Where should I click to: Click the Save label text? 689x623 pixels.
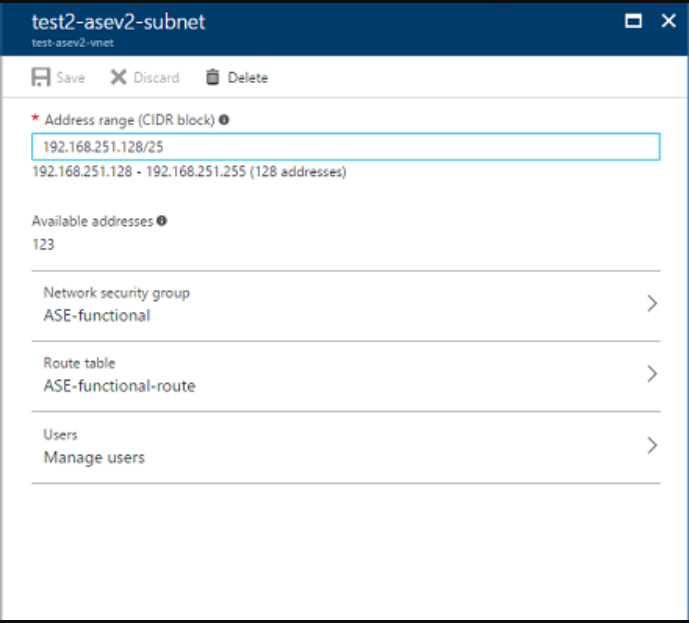[71, 78]
